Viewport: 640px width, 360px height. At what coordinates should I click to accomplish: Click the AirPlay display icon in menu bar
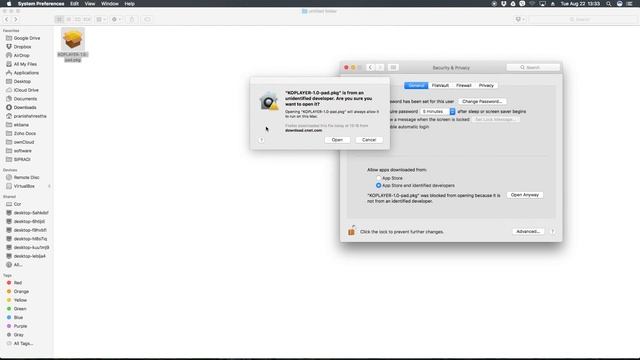point(542,4)
